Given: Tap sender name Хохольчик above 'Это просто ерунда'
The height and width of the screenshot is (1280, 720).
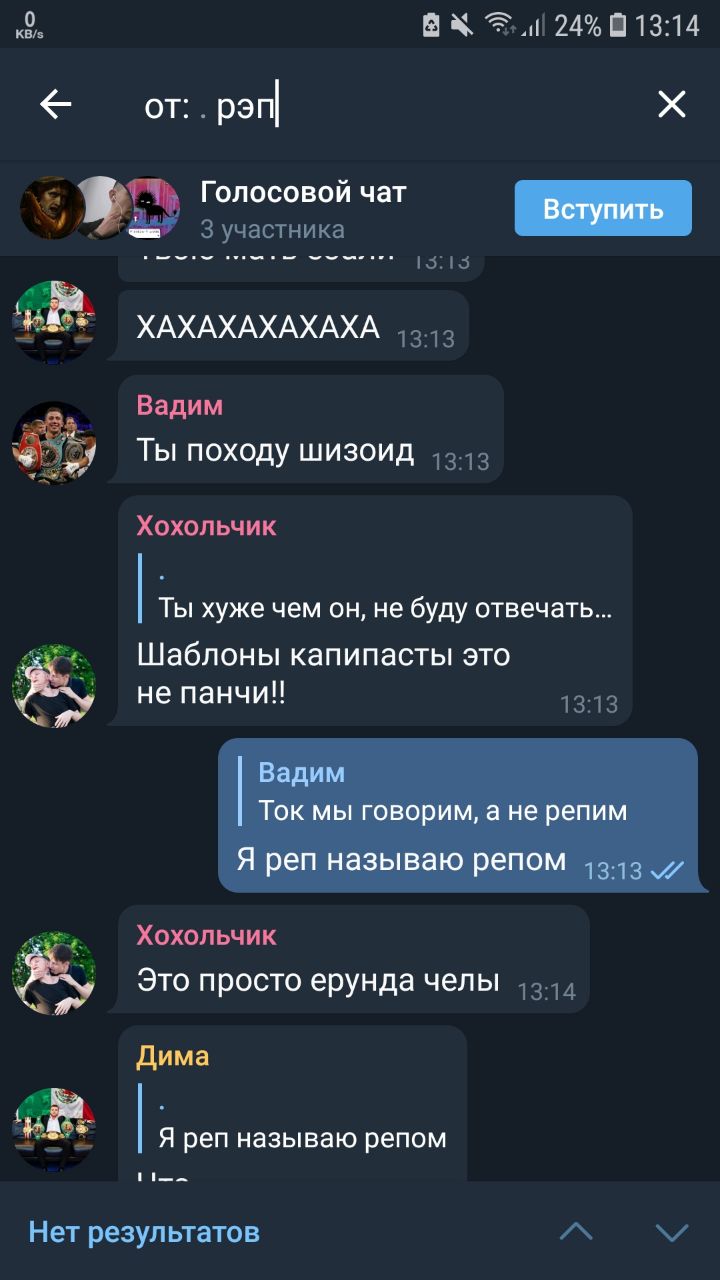Looking at the screenshot, I should (206, 935).
